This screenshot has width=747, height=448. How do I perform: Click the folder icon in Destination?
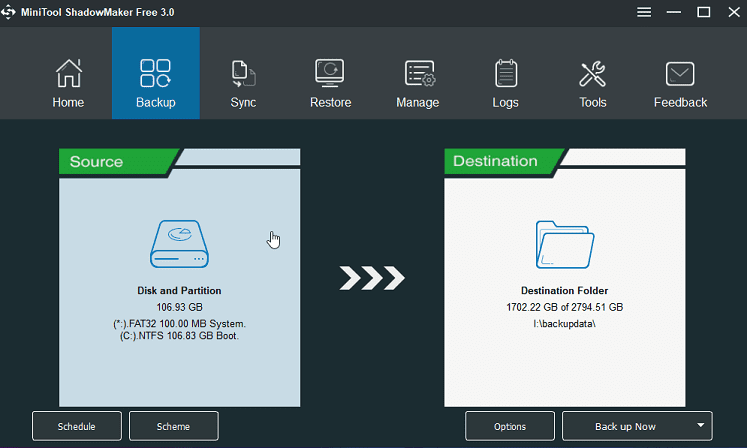(565, 244)
